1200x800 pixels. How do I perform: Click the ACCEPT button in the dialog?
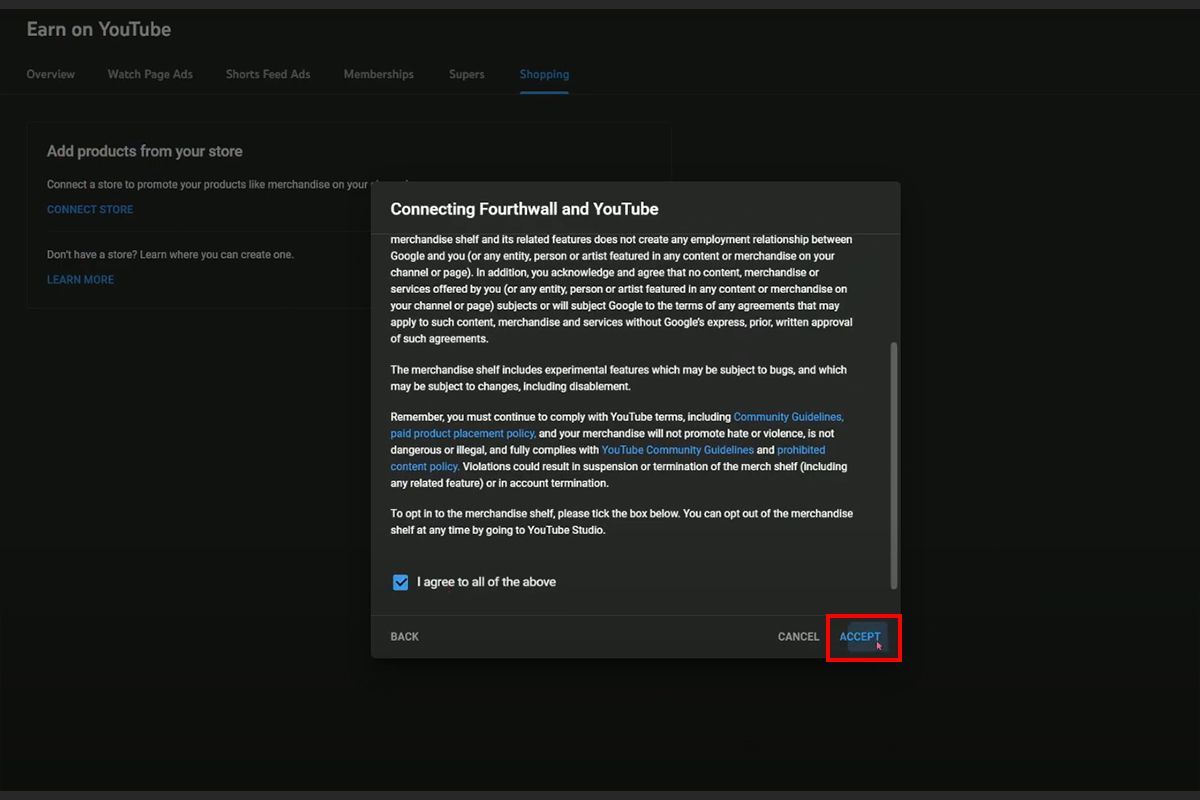click(860, 637)
